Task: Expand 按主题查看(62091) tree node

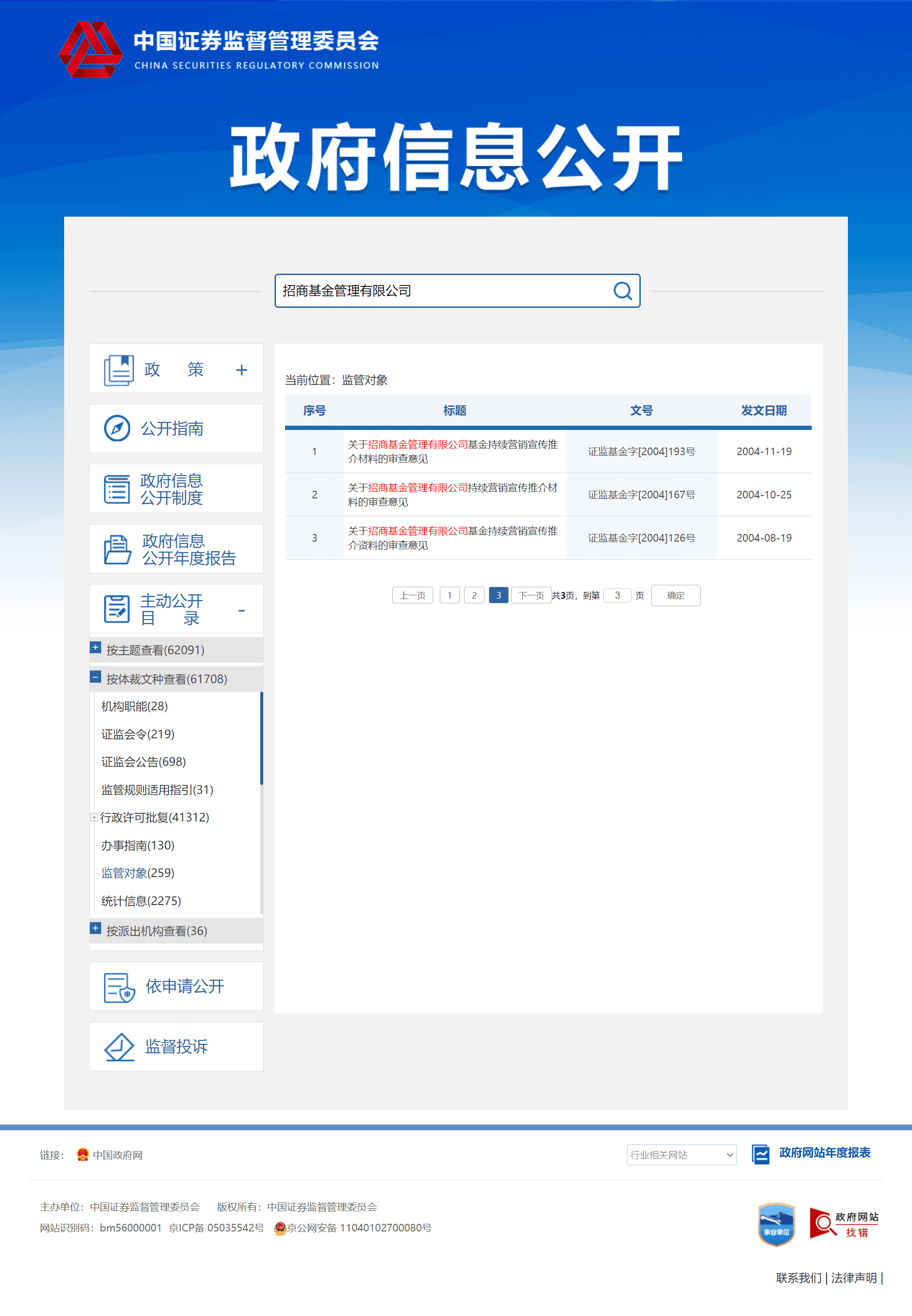Action: click(x=95, y=648)
